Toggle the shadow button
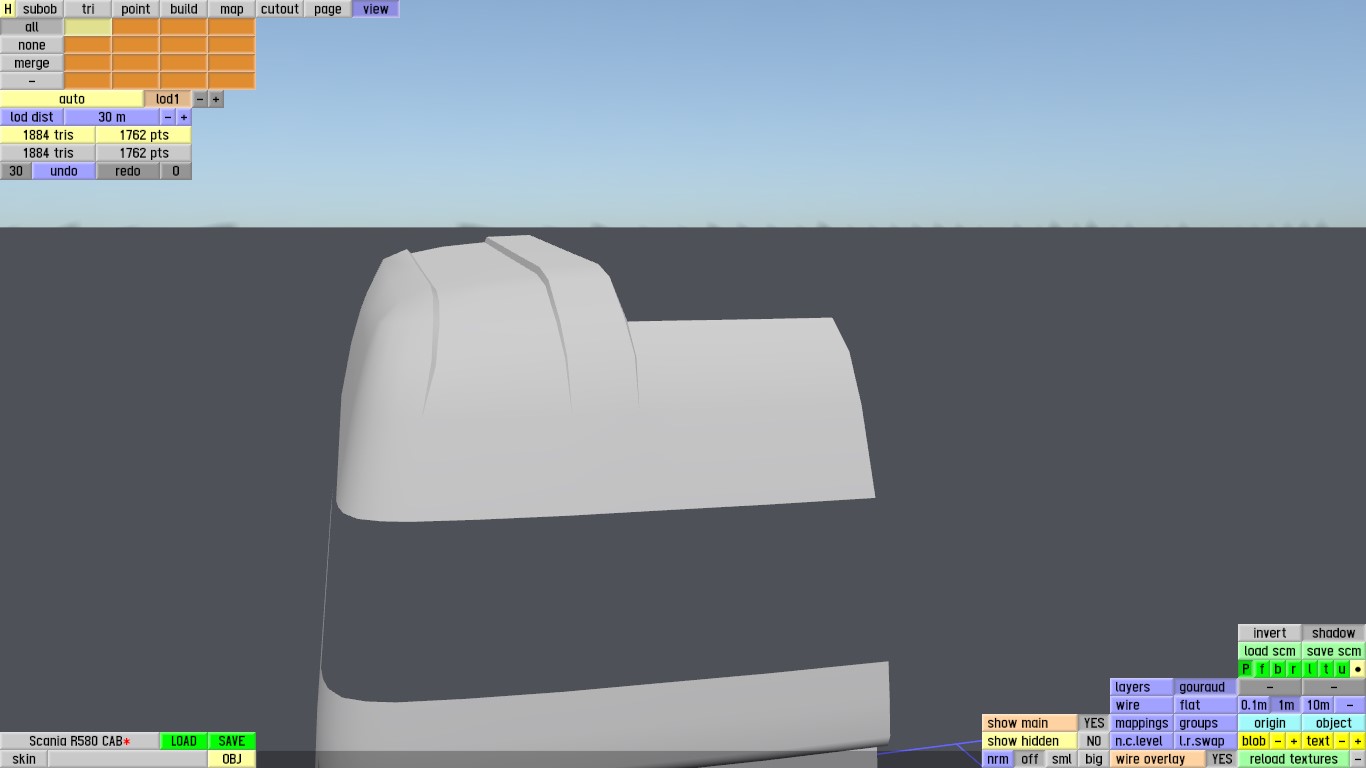 coord(1334,633)
